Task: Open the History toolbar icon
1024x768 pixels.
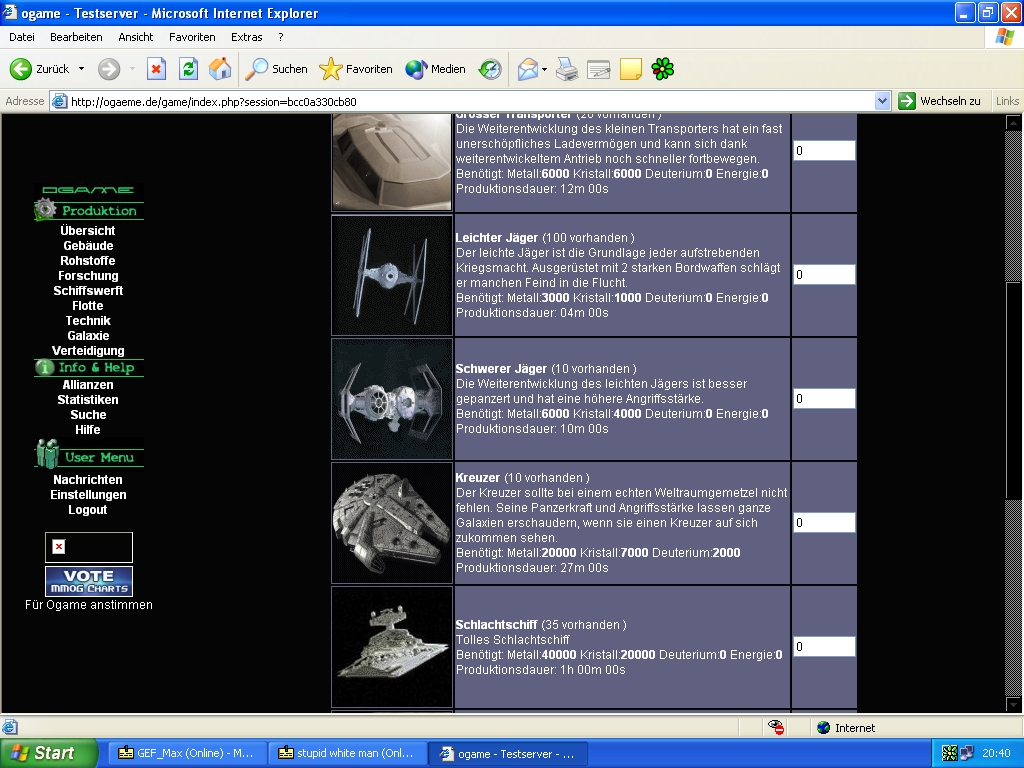Action: tap(490, 69)
